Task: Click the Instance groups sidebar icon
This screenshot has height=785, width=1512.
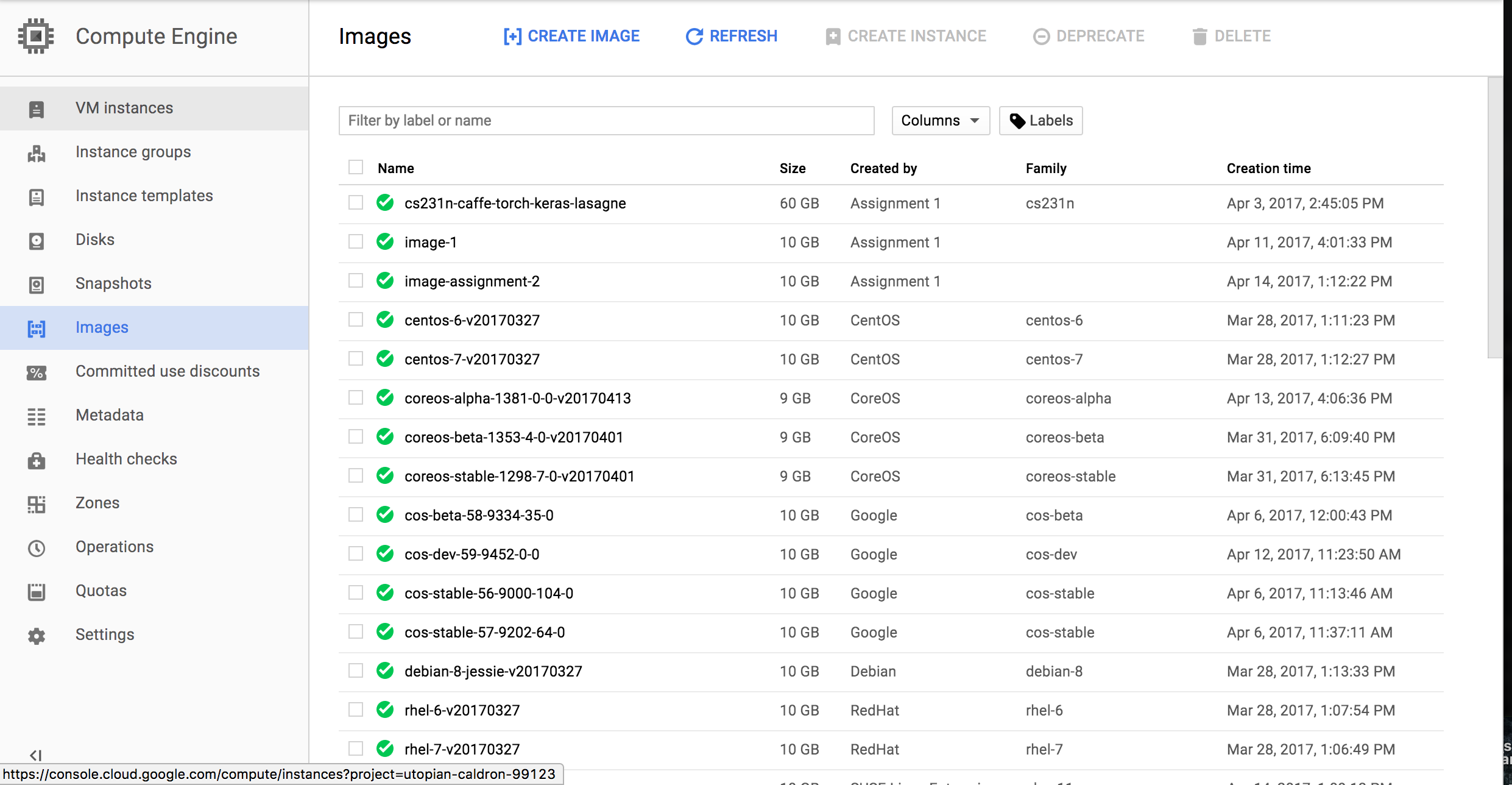Action: click(x=37, y=153)
